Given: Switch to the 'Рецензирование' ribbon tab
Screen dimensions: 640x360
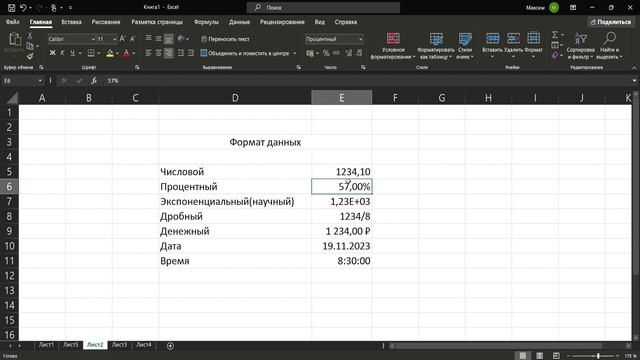Looking at the screenshot, I should (282, 22).
